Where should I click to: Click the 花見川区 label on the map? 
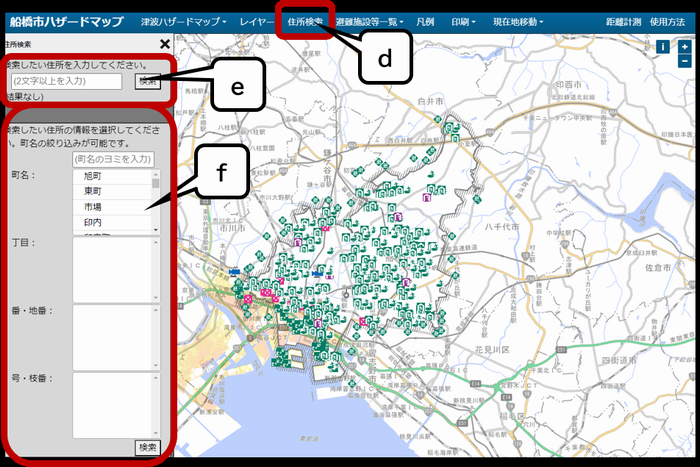click(x=492, y=350)
